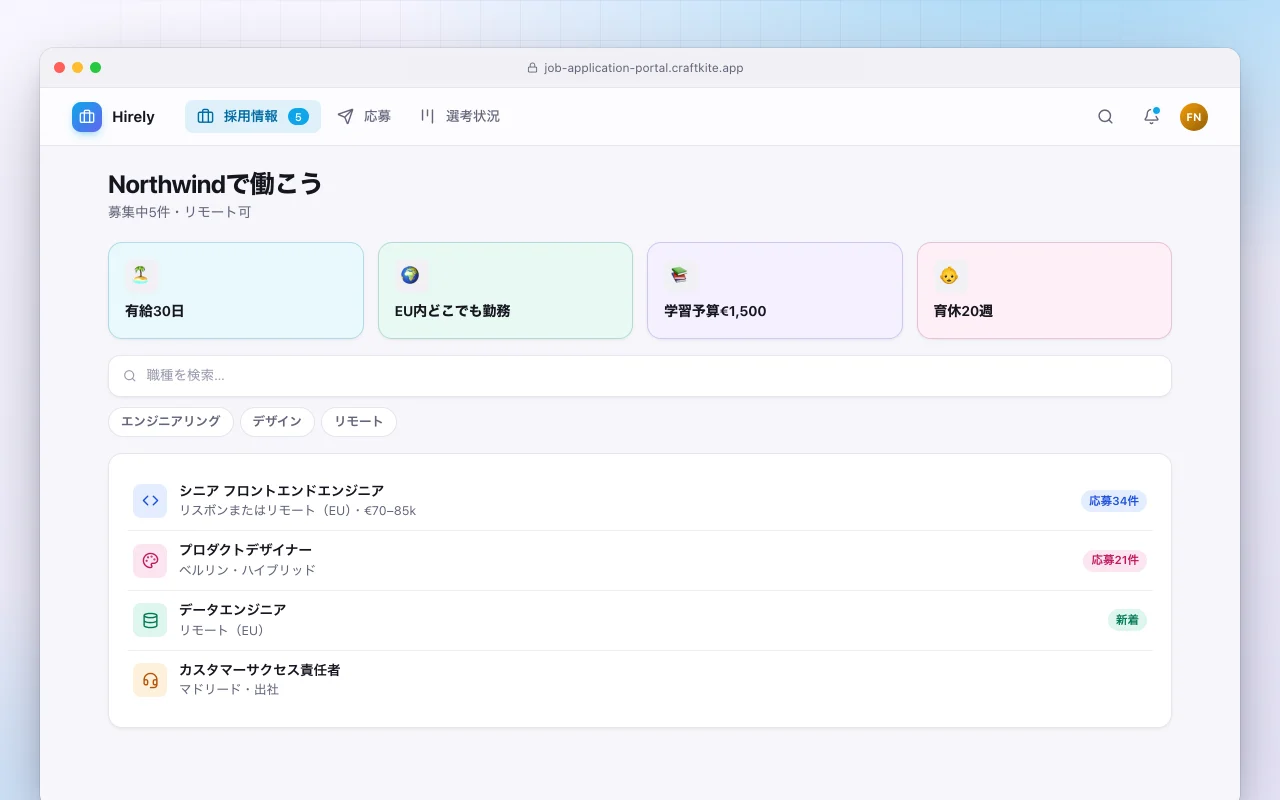Click the books emoji on 学習予算 card
The height and width of the screenshot is (800, 1280).
click(680, 275)
